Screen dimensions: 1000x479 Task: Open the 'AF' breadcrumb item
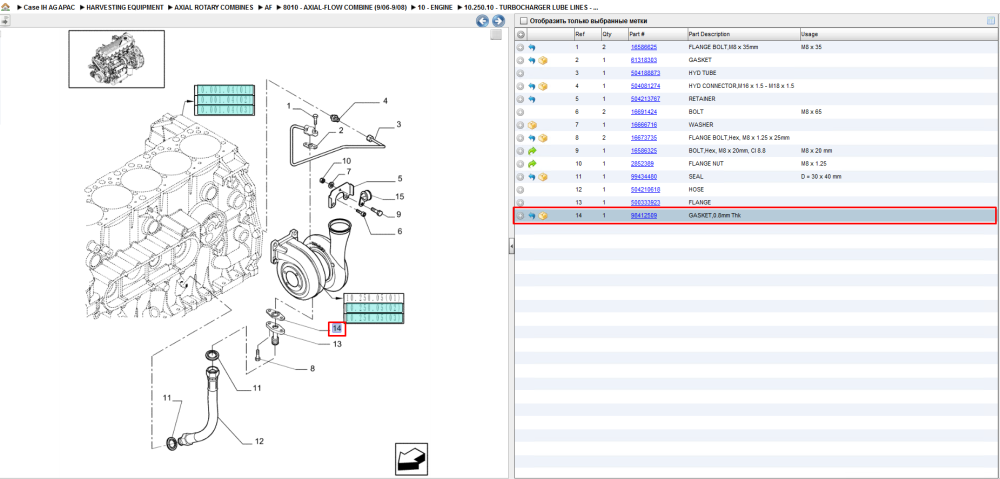click(x=268, y=7)
